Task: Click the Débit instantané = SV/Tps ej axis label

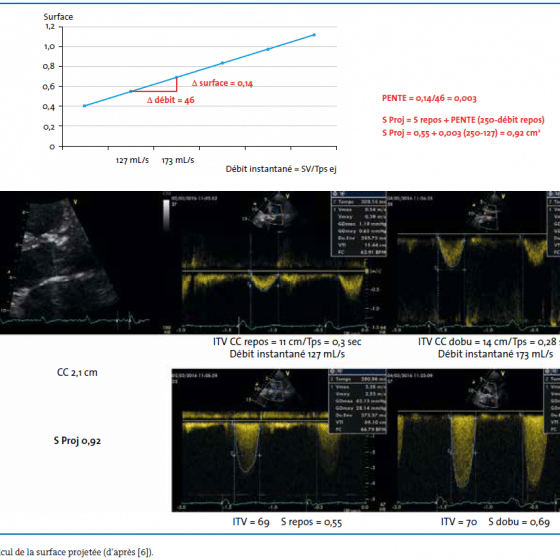Action: [281, 169]
